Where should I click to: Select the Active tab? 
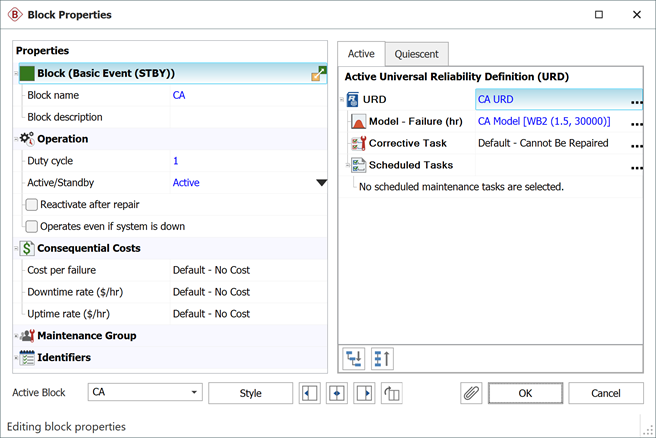[361, 53]
